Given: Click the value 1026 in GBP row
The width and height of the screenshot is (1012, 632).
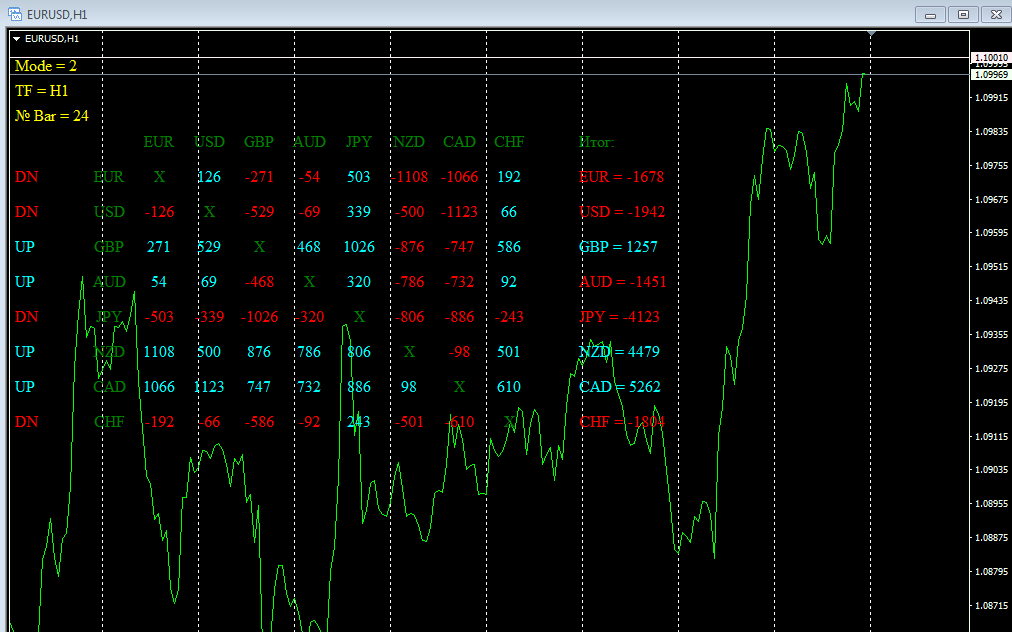Looking at the screenshot, I should click(359, 247).
